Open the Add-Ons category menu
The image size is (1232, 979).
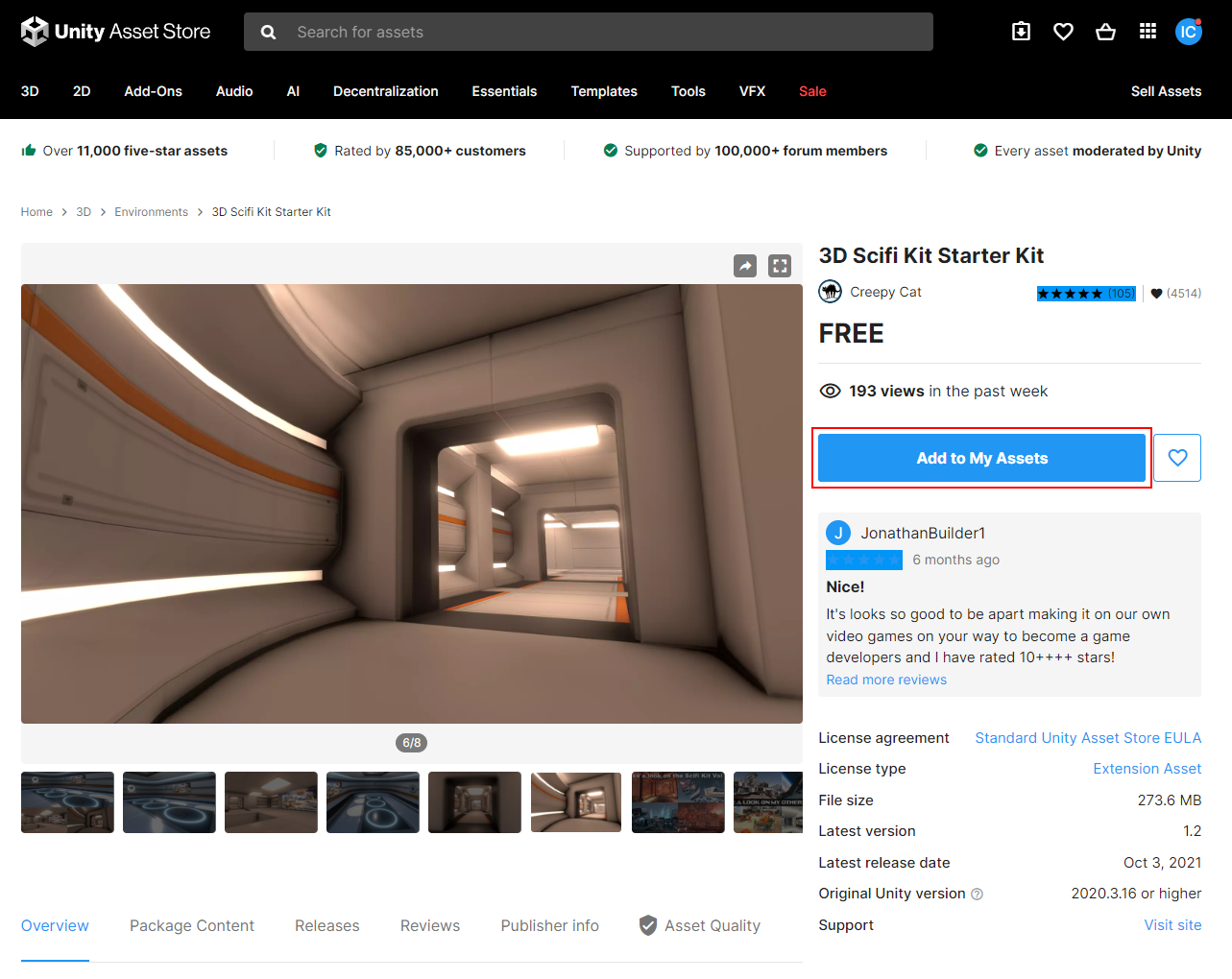click(x=153, y=91)
